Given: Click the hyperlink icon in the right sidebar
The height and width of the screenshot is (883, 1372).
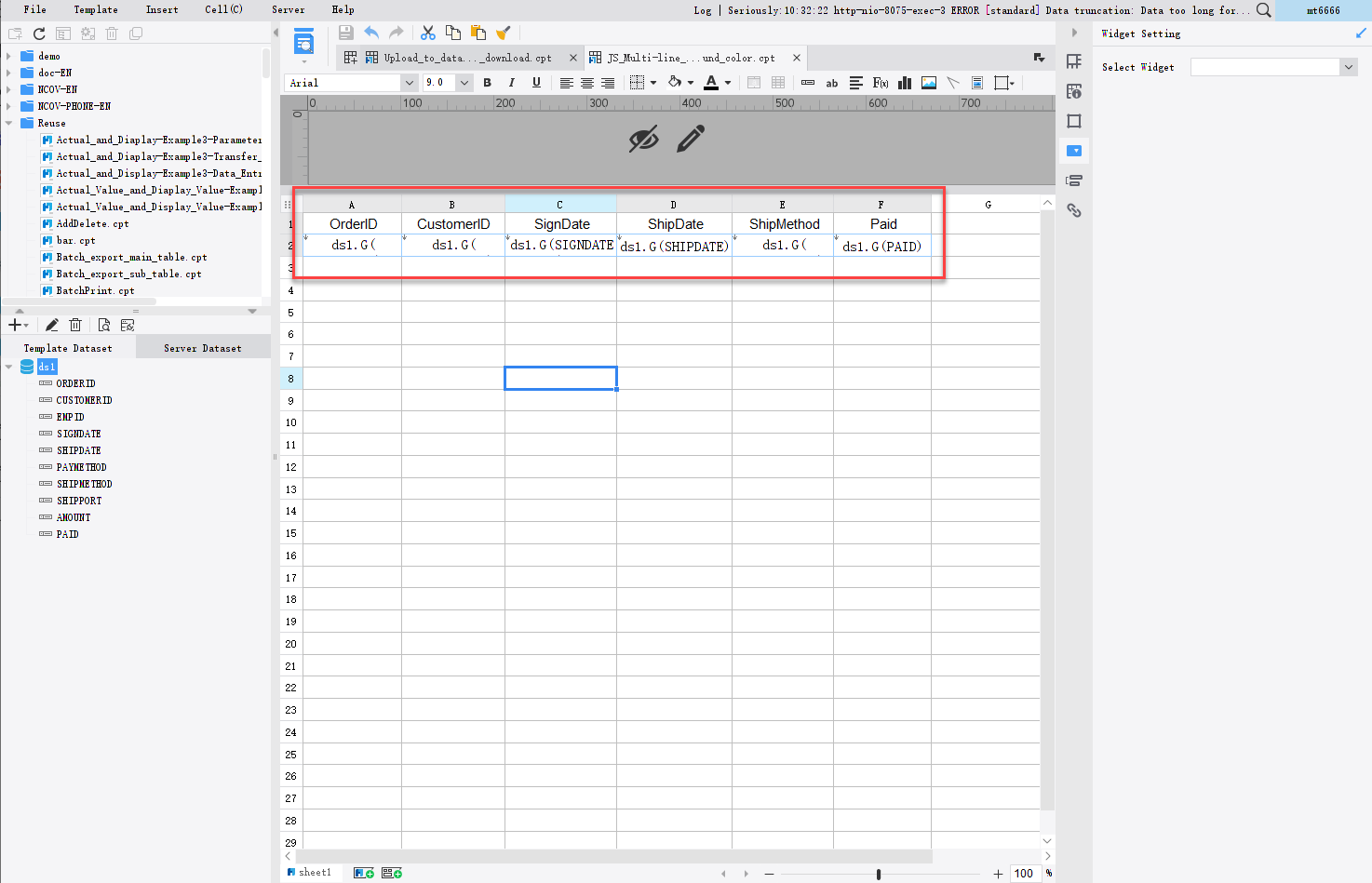Looking at the screenshot, I should click(x=1074, y=210).
